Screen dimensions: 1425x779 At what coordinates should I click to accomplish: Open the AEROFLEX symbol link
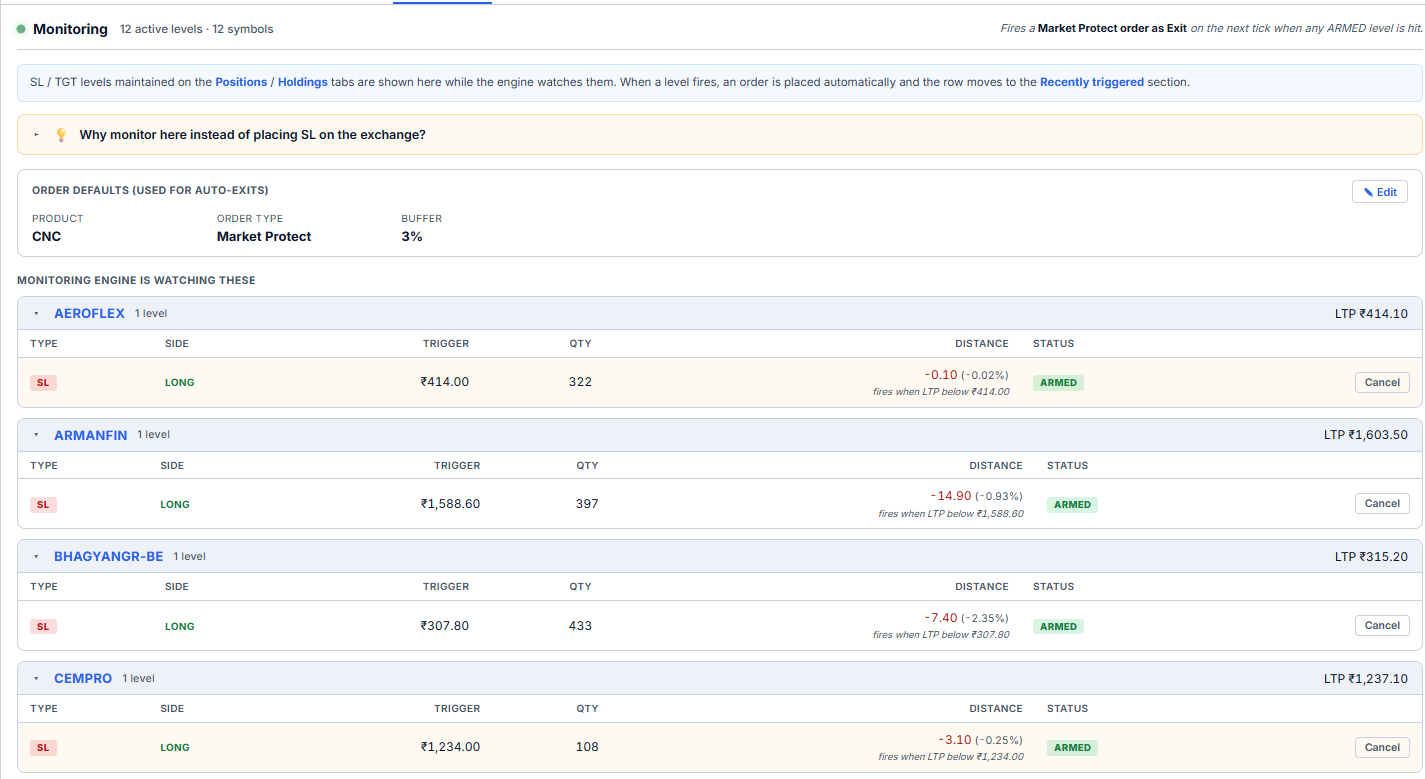tap(89, 313)
